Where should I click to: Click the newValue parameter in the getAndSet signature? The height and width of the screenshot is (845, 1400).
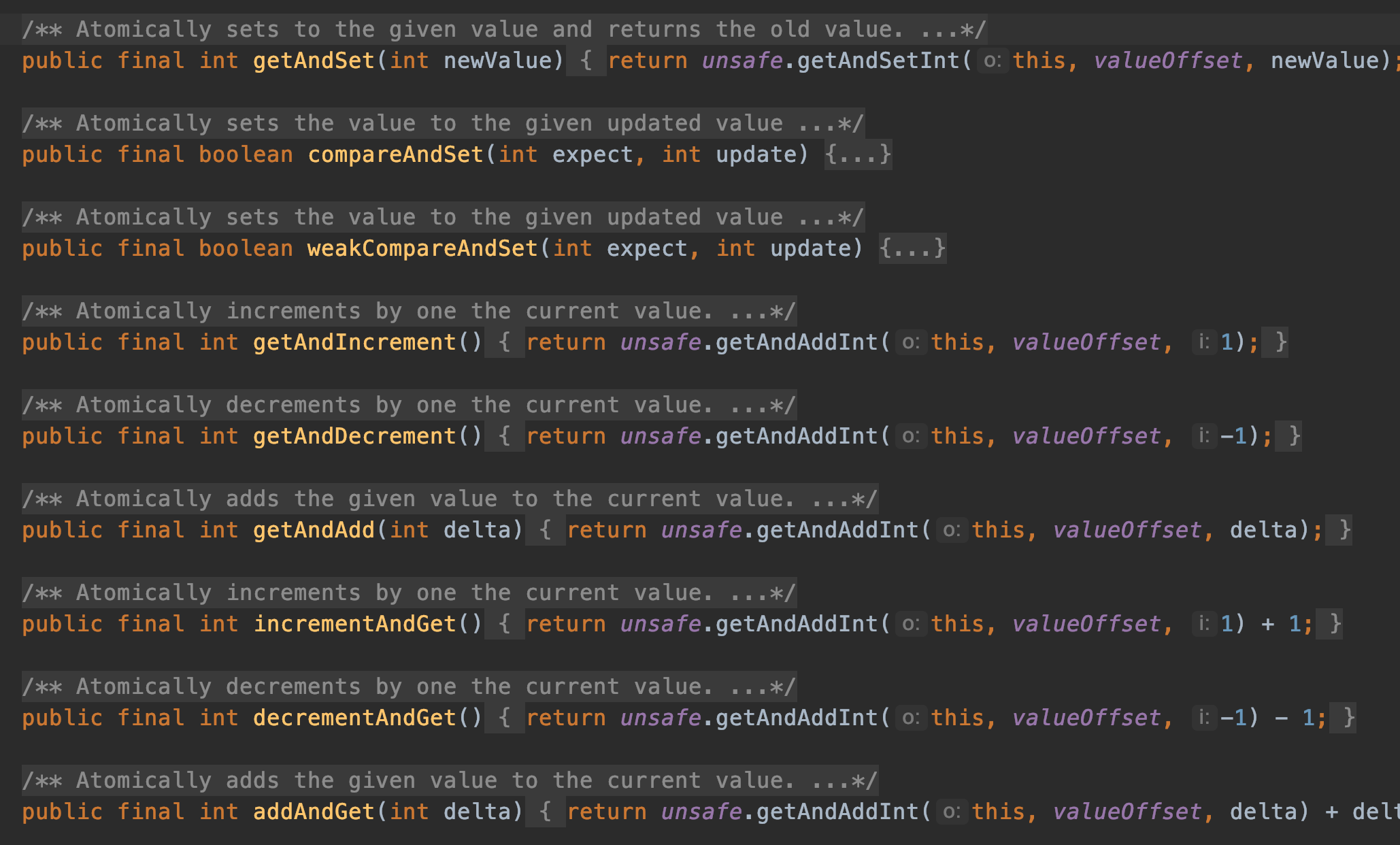pyautogui.click(x=497, y=61)
